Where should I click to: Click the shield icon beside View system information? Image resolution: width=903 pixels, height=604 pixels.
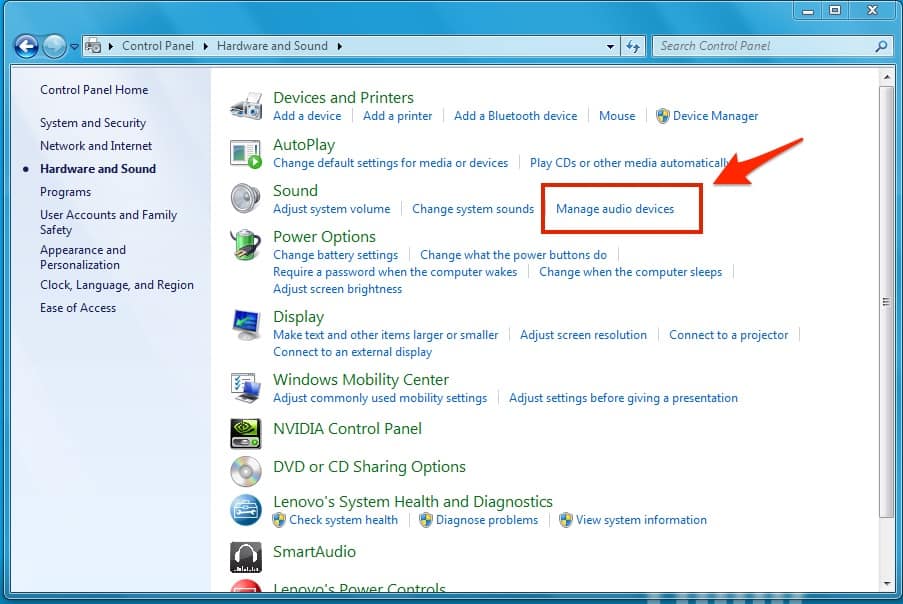tap(566, 520)
